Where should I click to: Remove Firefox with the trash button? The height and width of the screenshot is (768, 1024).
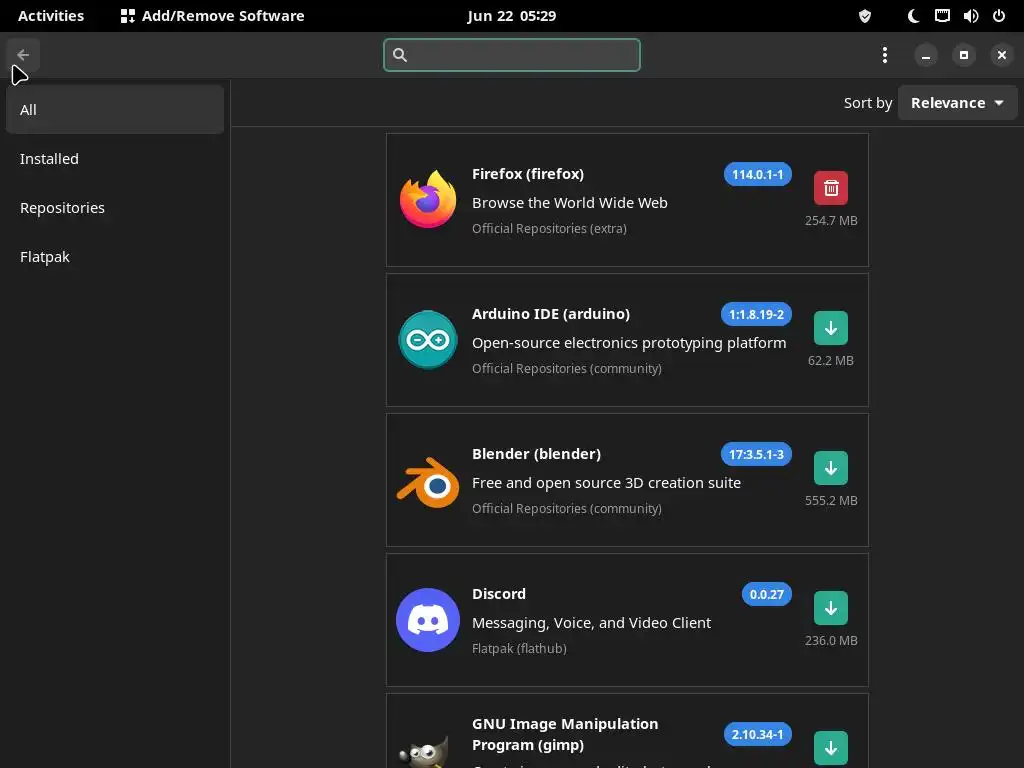tap(831, 188)
